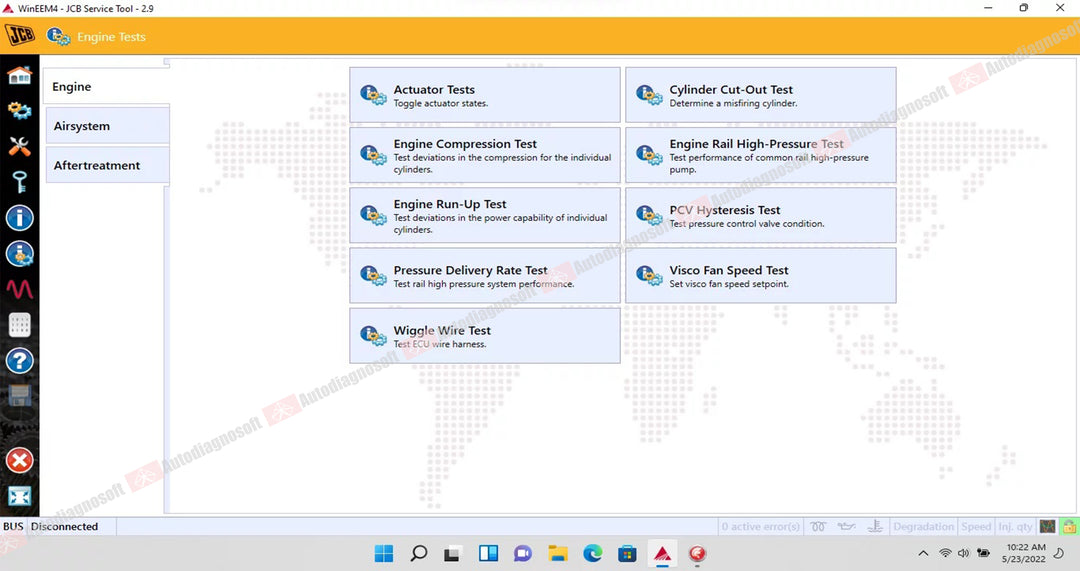Launch the Engine Run-Up Test

(x=485, y=216)
